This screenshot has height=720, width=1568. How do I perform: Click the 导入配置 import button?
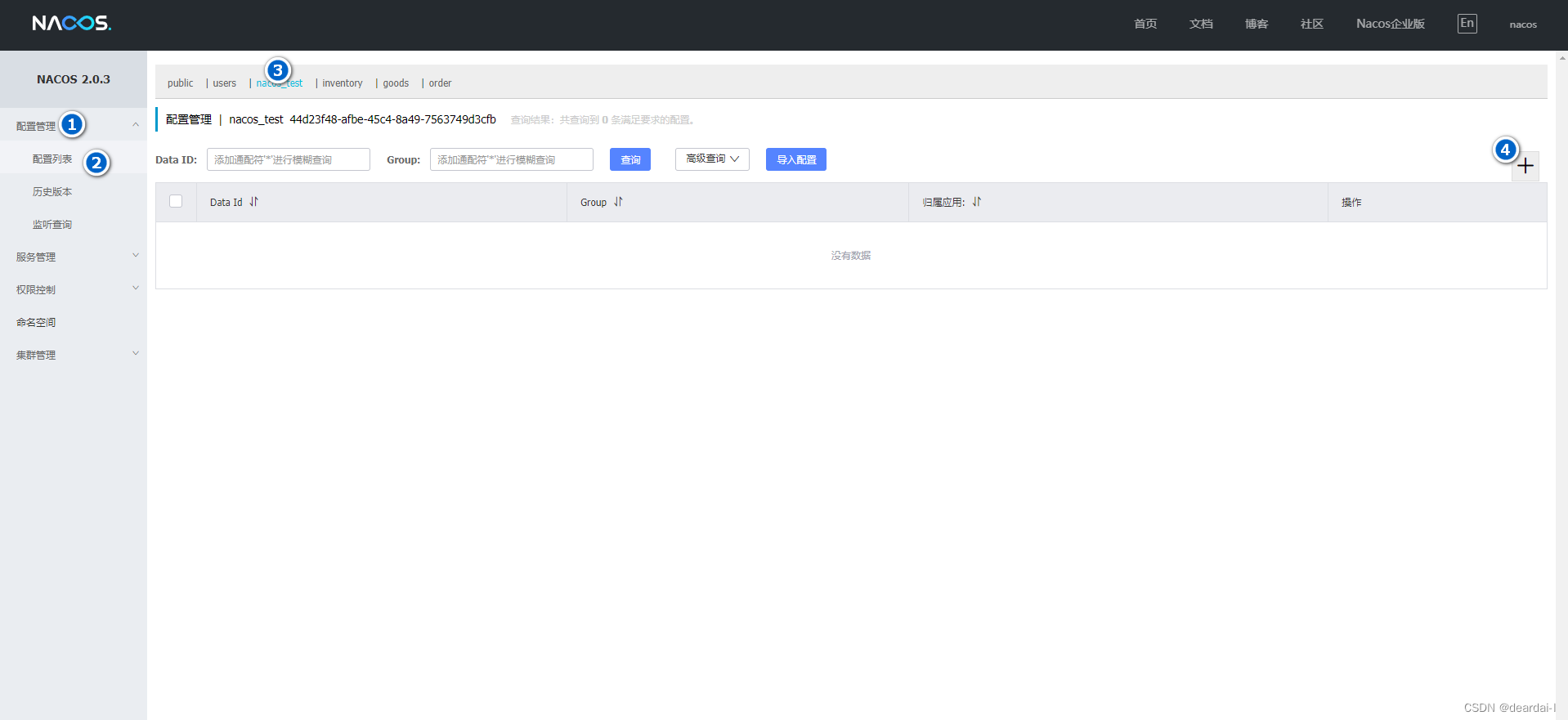[x=796, y=159]
